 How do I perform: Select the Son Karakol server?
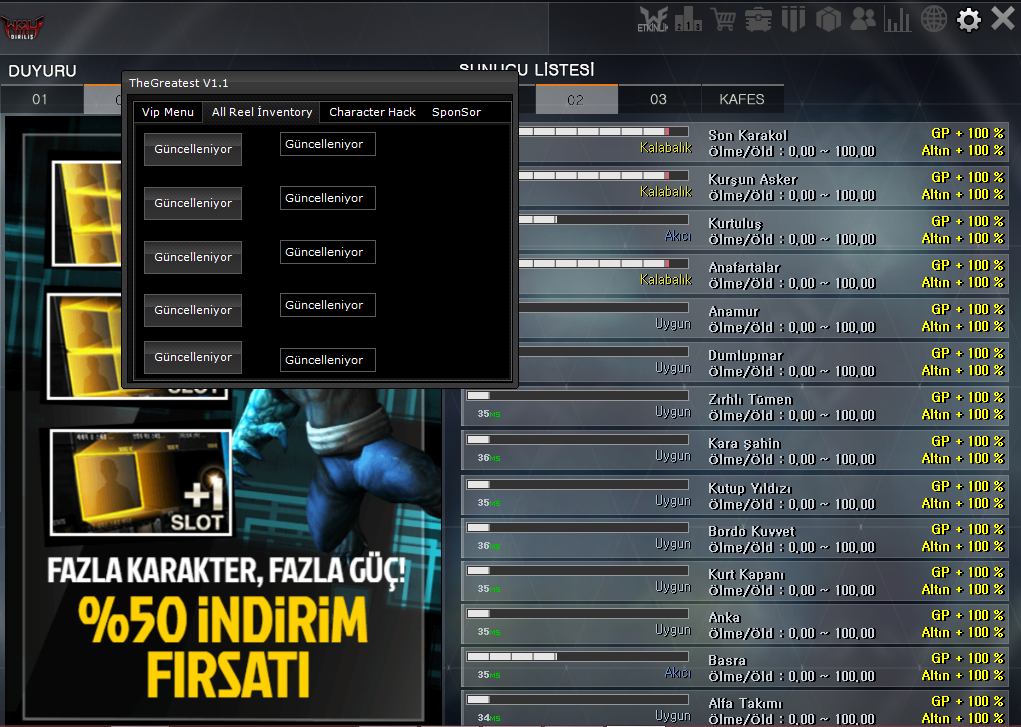[x=734, y=143]
